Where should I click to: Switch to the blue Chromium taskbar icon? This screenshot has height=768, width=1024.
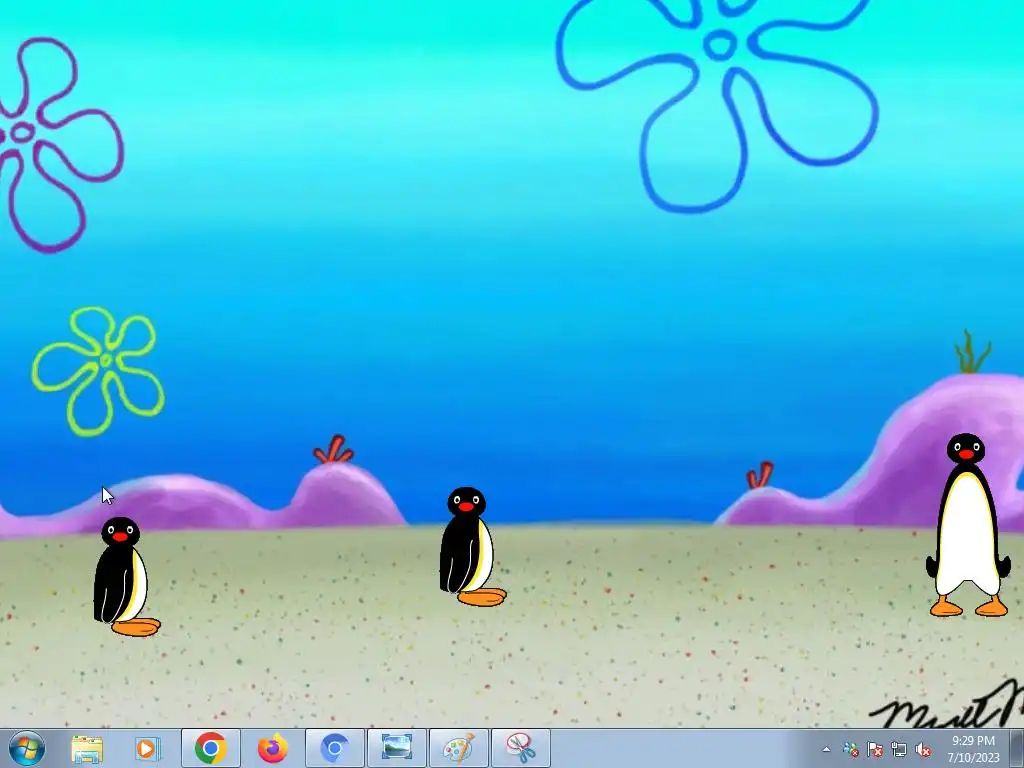coord(335,748)
